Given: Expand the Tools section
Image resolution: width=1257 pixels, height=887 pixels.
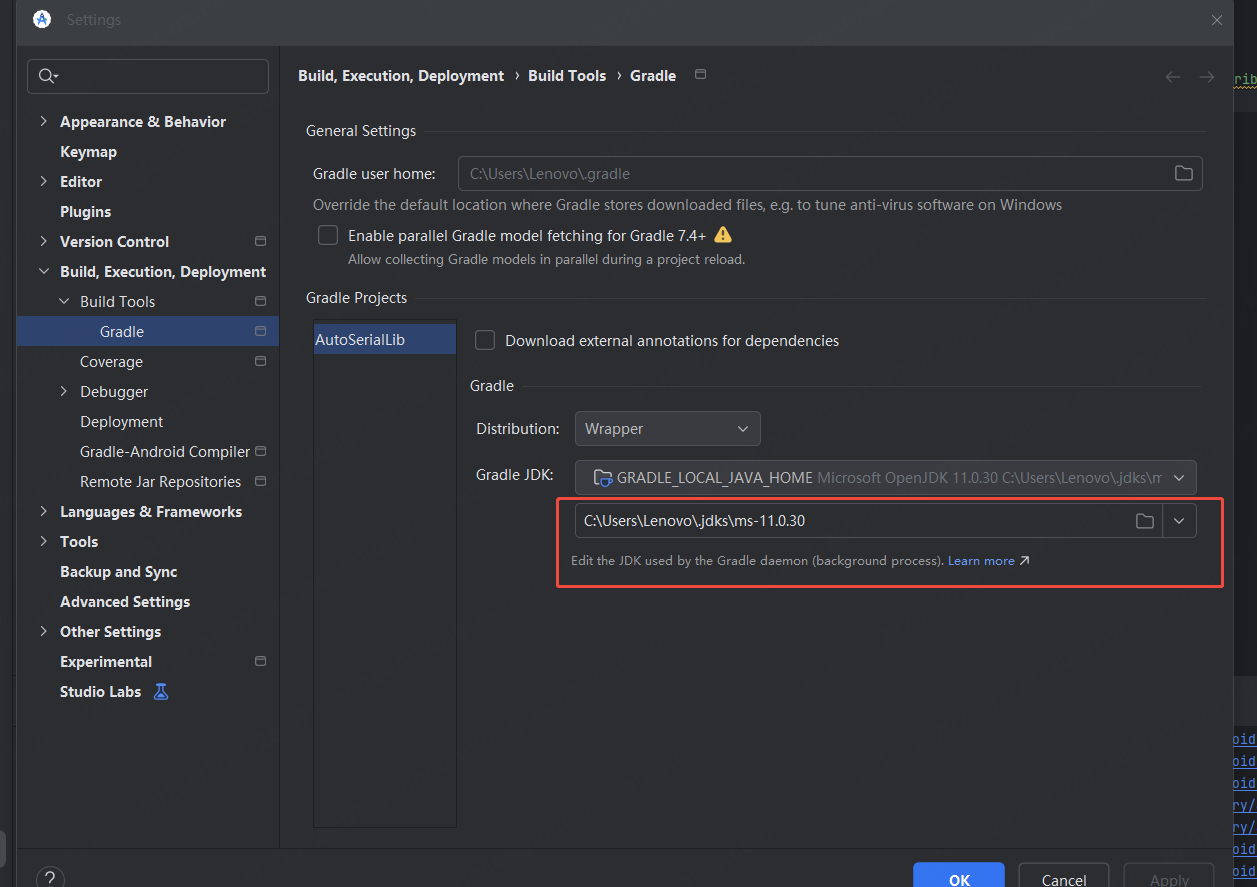Looking at the screenshot, I should (x=43, y=541).
